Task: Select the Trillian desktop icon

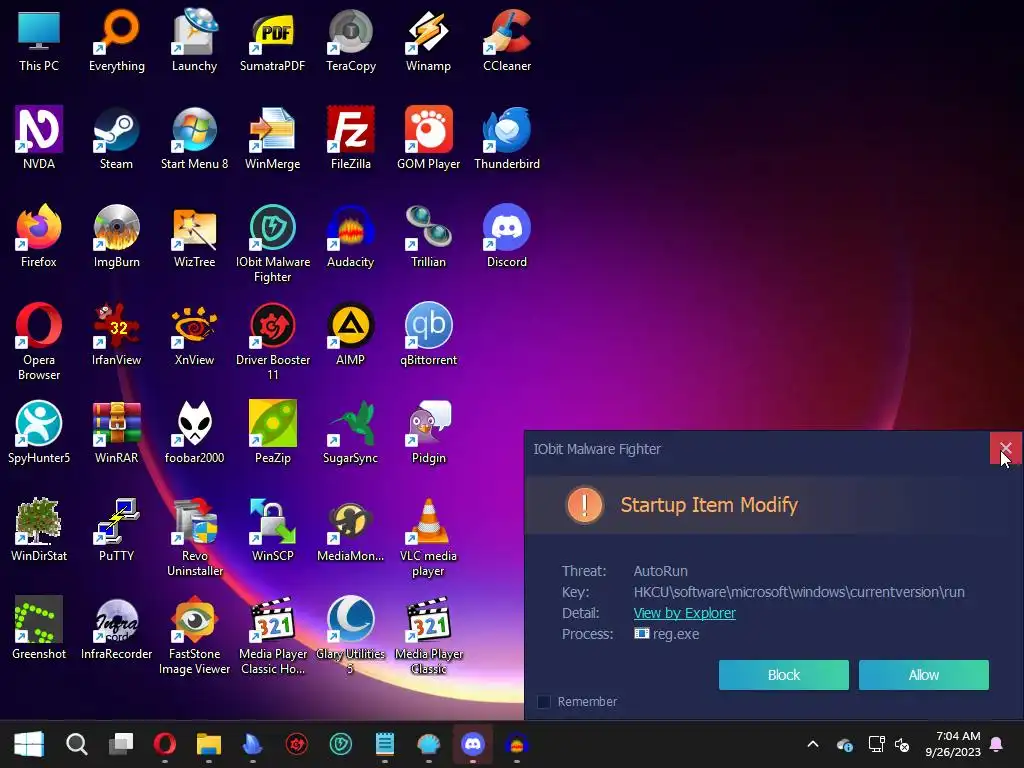Action: tap(428, 236)
